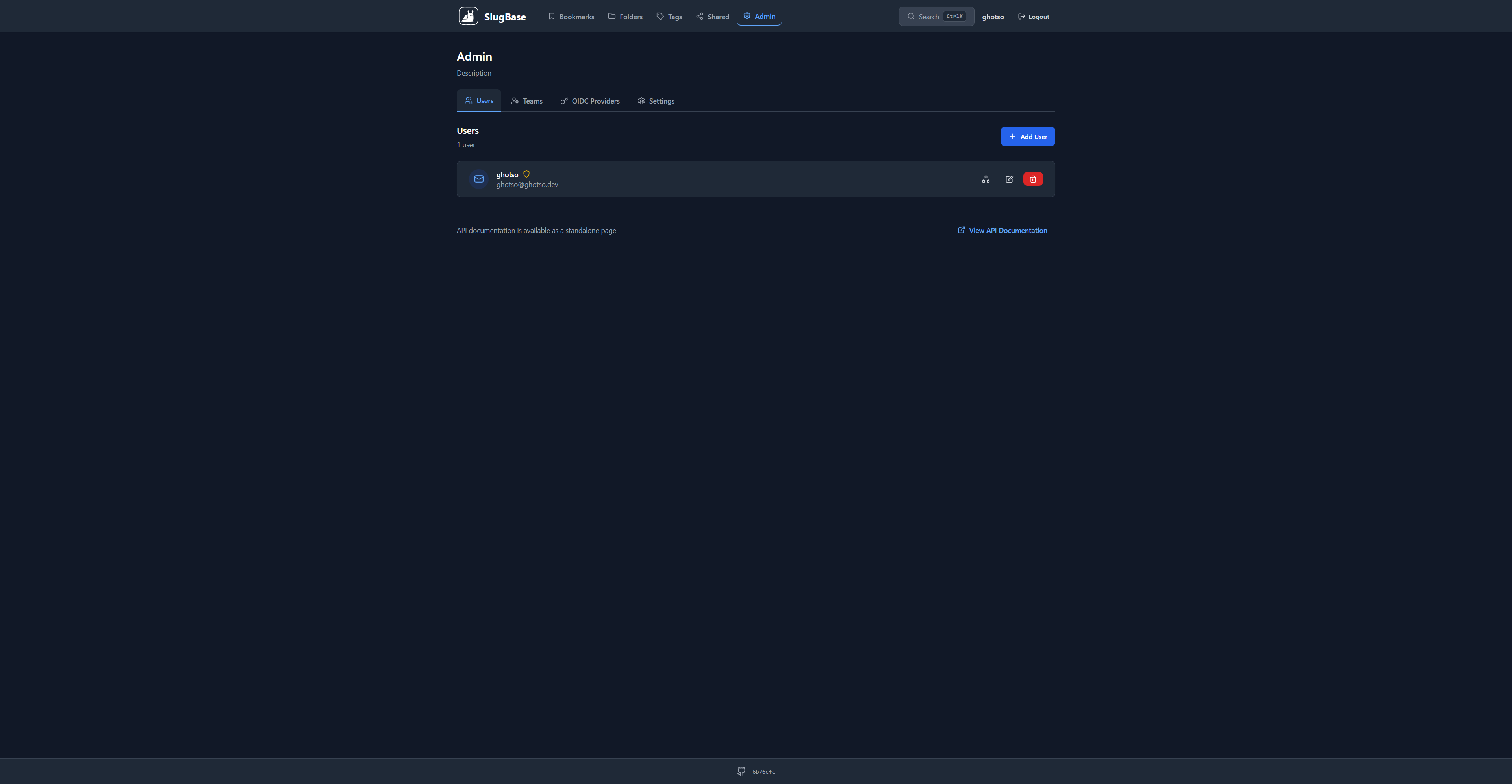Screen dimensions: 1512x784
Task: Edit the user ghotso with the pencil icon
Action: tap(1009, 179)
